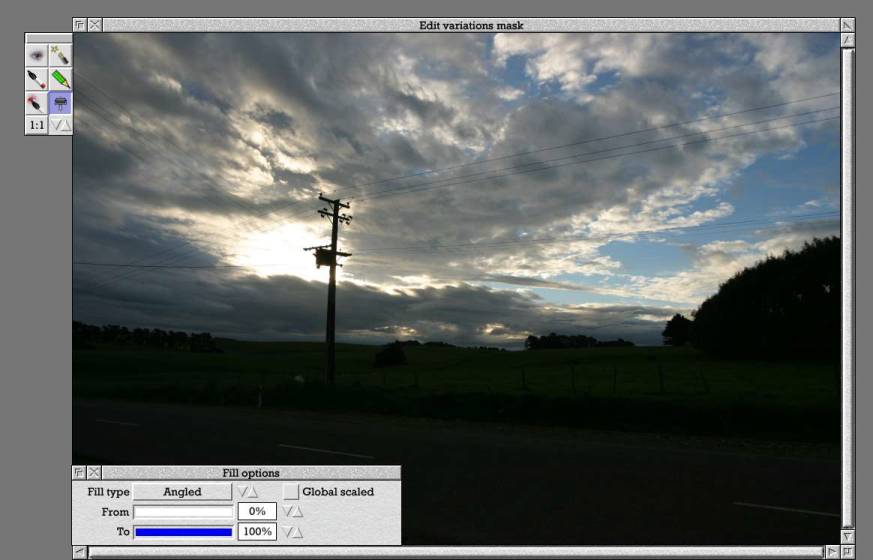Increase zoom with toolbox up arrow
Screen dimensions: 873x560
click(66, 126)
